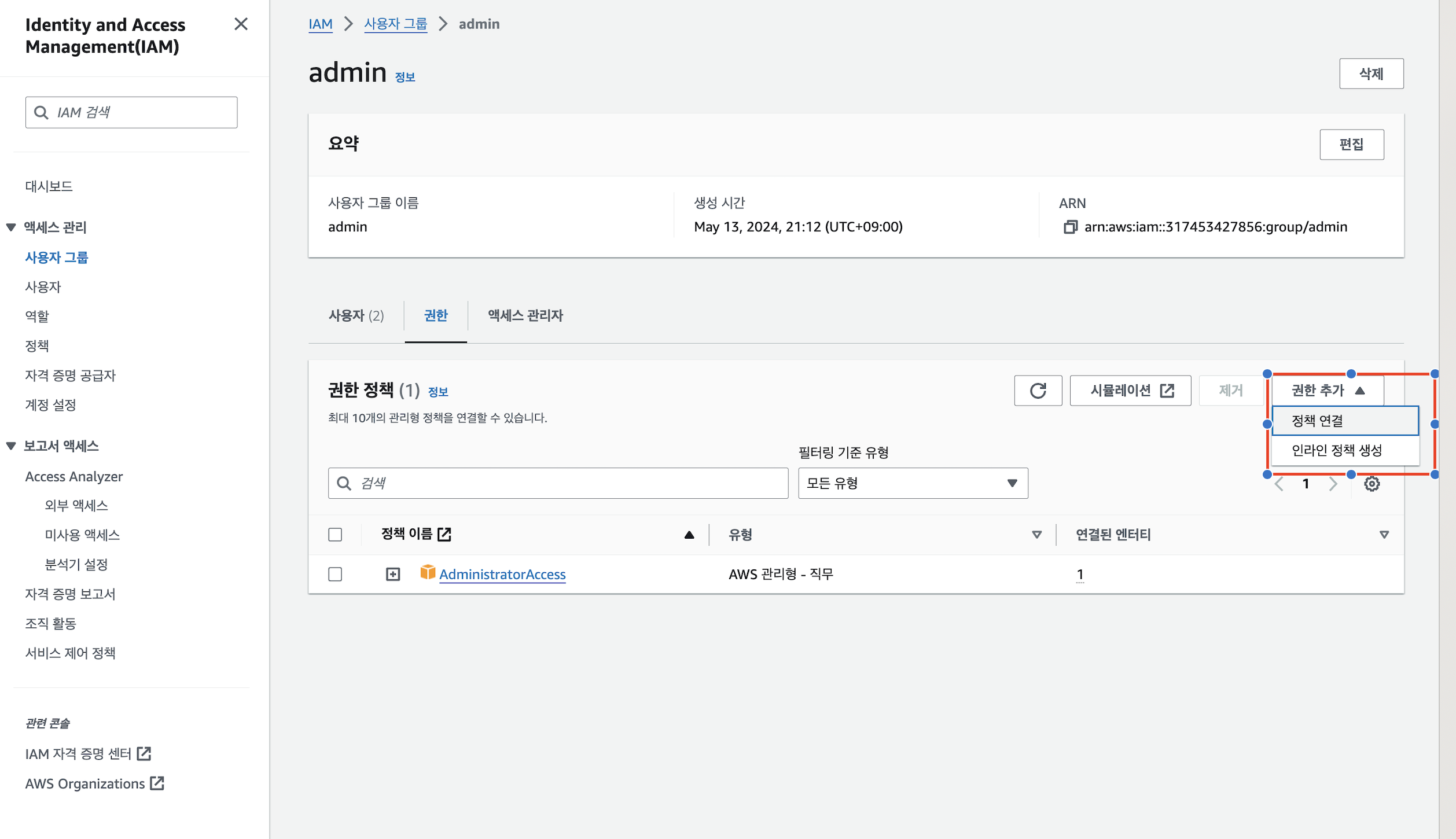This screenshot has height=839, width=1456.
Task: Check the AdministratorAccess row checkbox
Action: point(335,574)
